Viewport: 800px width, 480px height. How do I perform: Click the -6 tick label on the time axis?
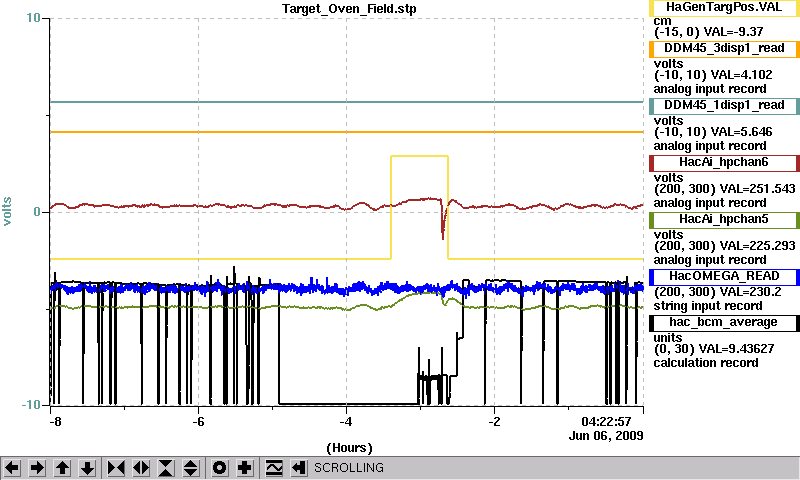[x=198, y=422]
